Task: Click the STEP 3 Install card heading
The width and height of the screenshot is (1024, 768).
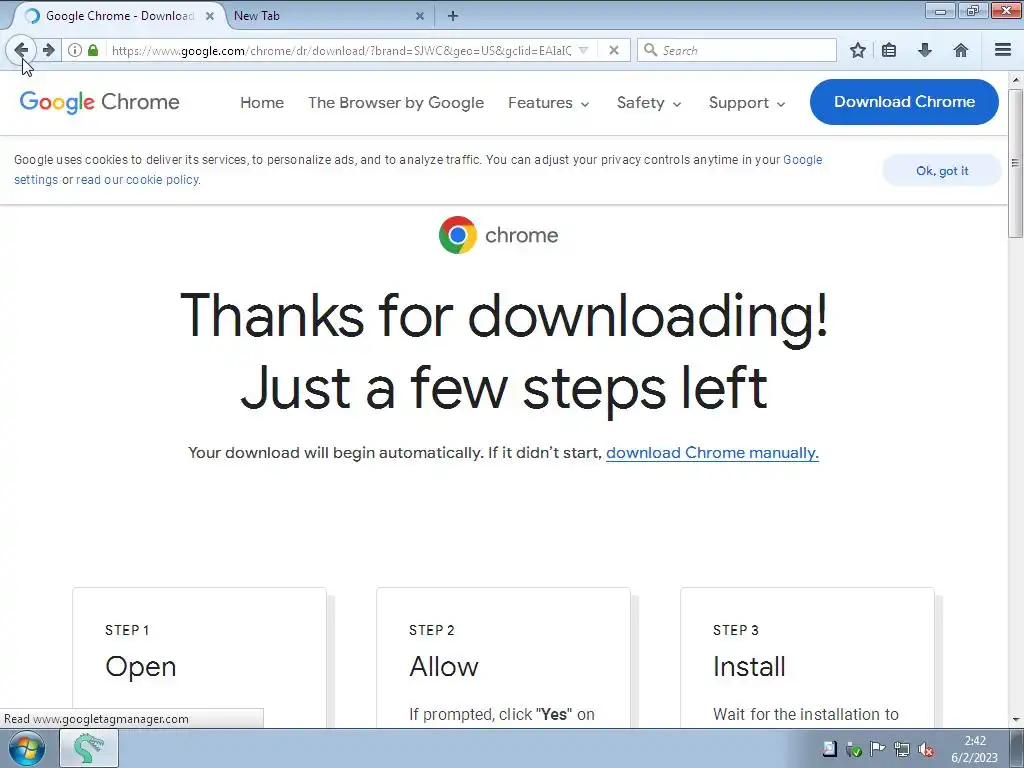Action: (x=749, y=667)
